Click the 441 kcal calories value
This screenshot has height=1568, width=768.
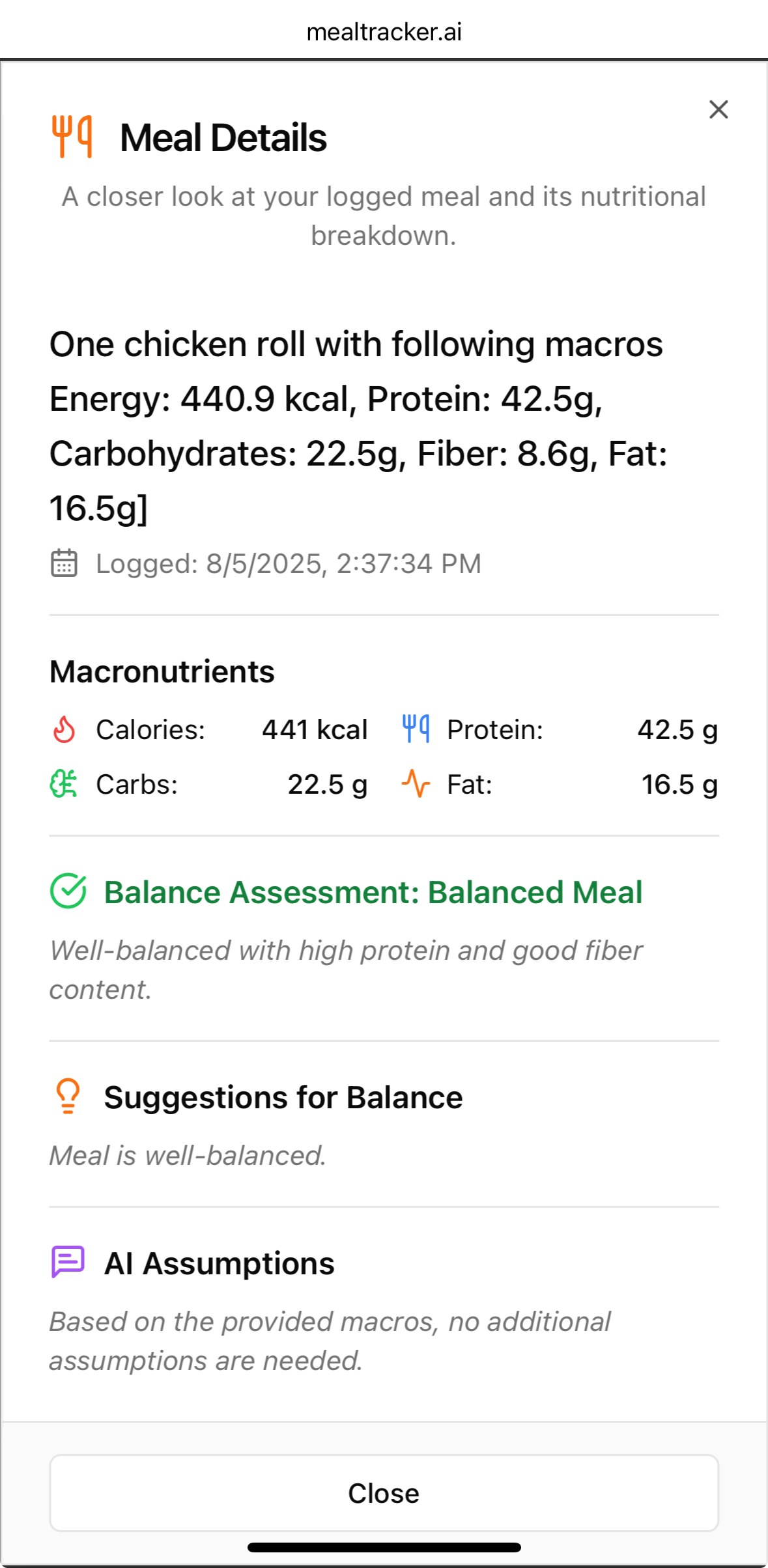pos(315,729)
